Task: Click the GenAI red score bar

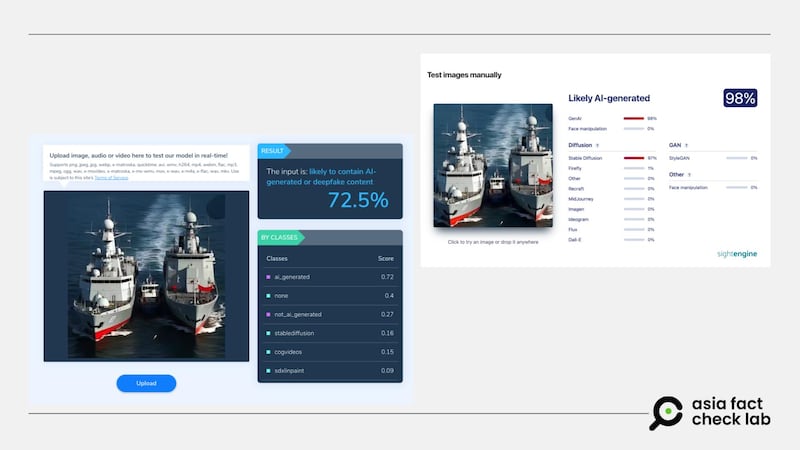Action: tap(634, 118)
